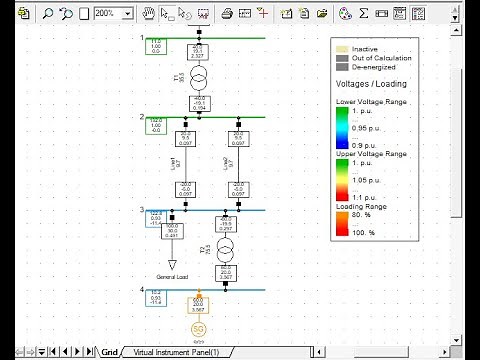The width and height of the screenshot is (480, 360).
Task: Click the generator orange result box
Action: point(198,305)
